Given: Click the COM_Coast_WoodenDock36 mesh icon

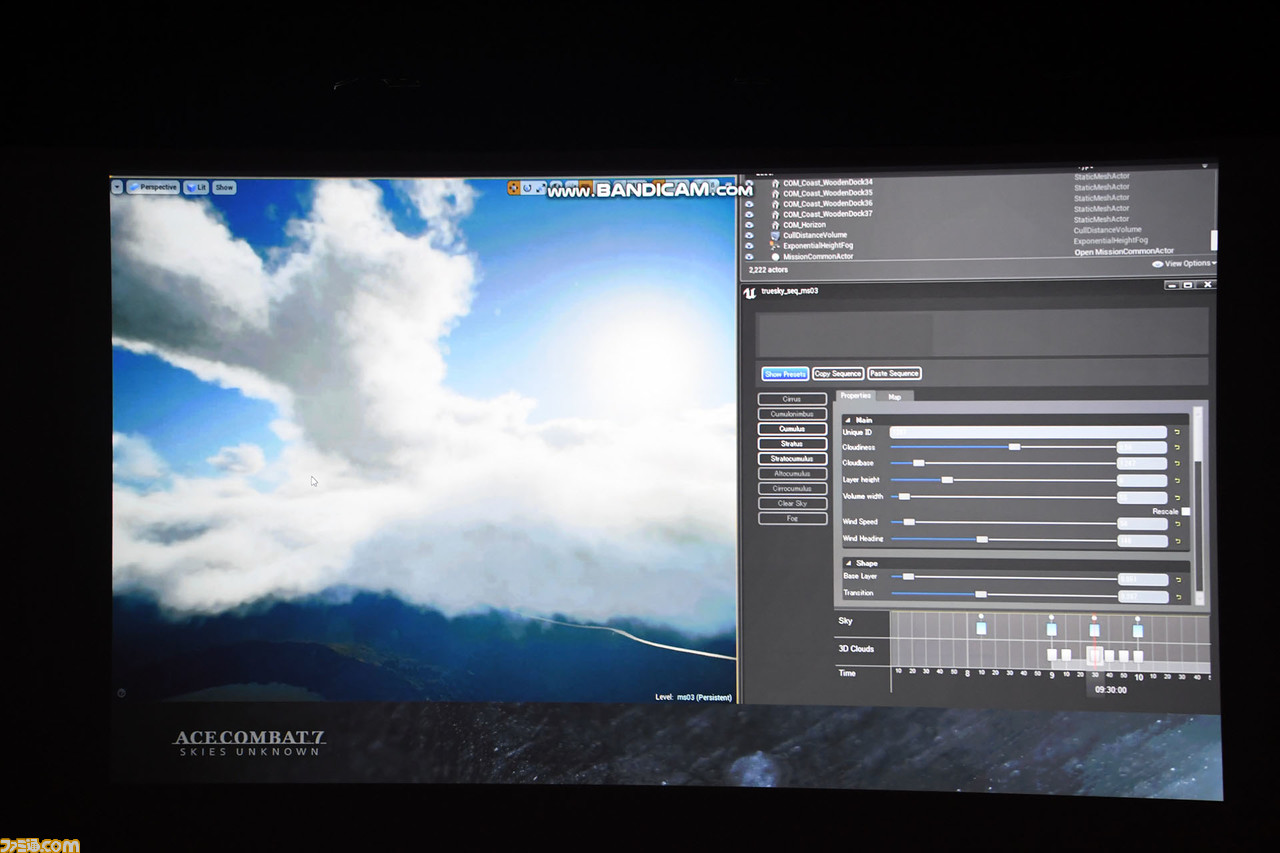Looking at the screenshot, I should 775,203.
